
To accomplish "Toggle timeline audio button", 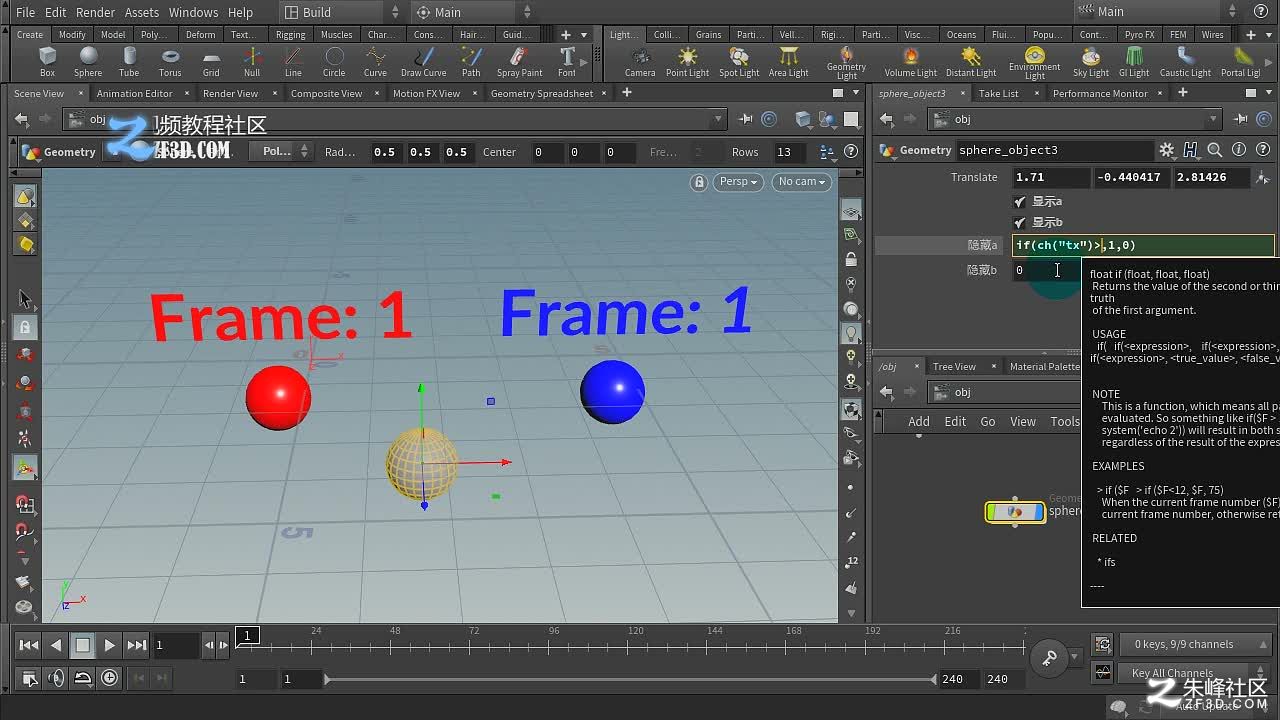I will coord(56,678).
